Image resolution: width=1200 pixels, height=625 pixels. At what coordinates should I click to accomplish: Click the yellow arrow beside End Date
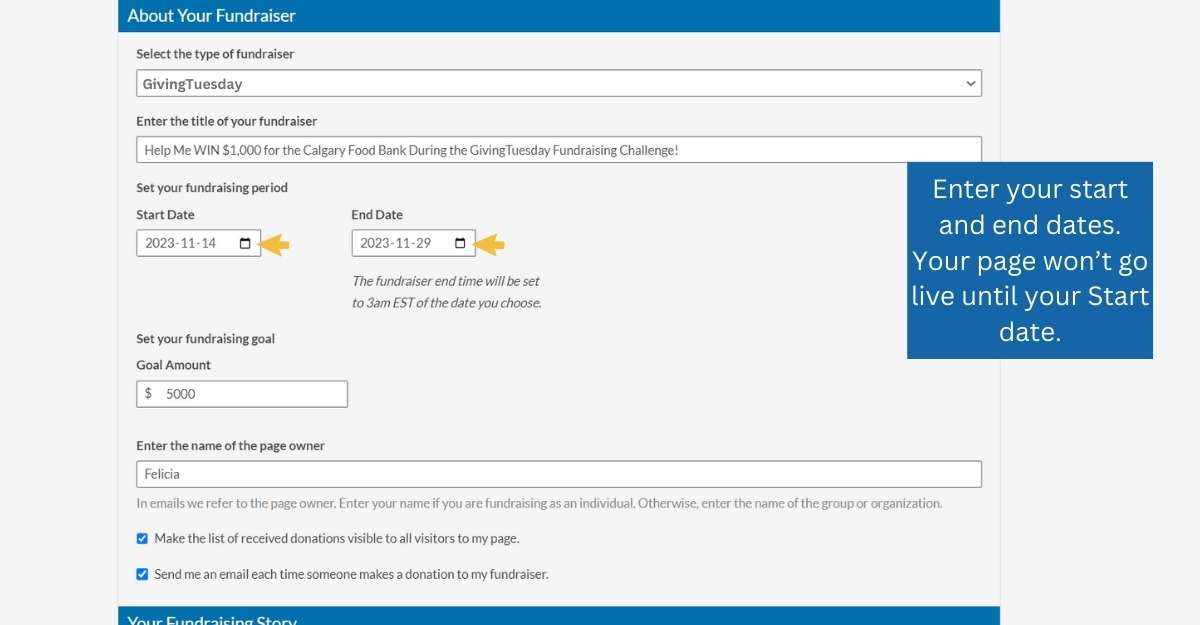click(x=490, y=243)
